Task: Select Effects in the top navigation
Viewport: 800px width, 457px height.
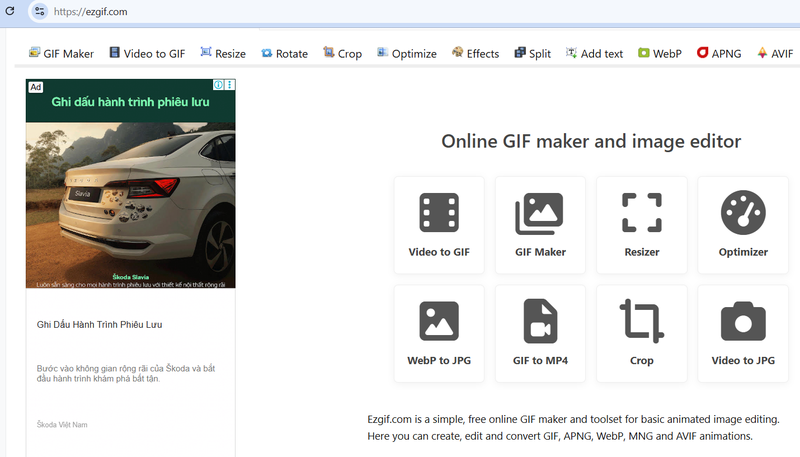Action: 475,54
